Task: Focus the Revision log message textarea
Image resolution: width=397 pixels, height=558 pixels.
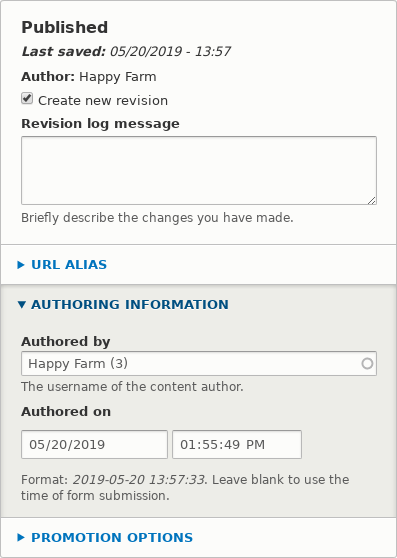Action: coord(199,170)
